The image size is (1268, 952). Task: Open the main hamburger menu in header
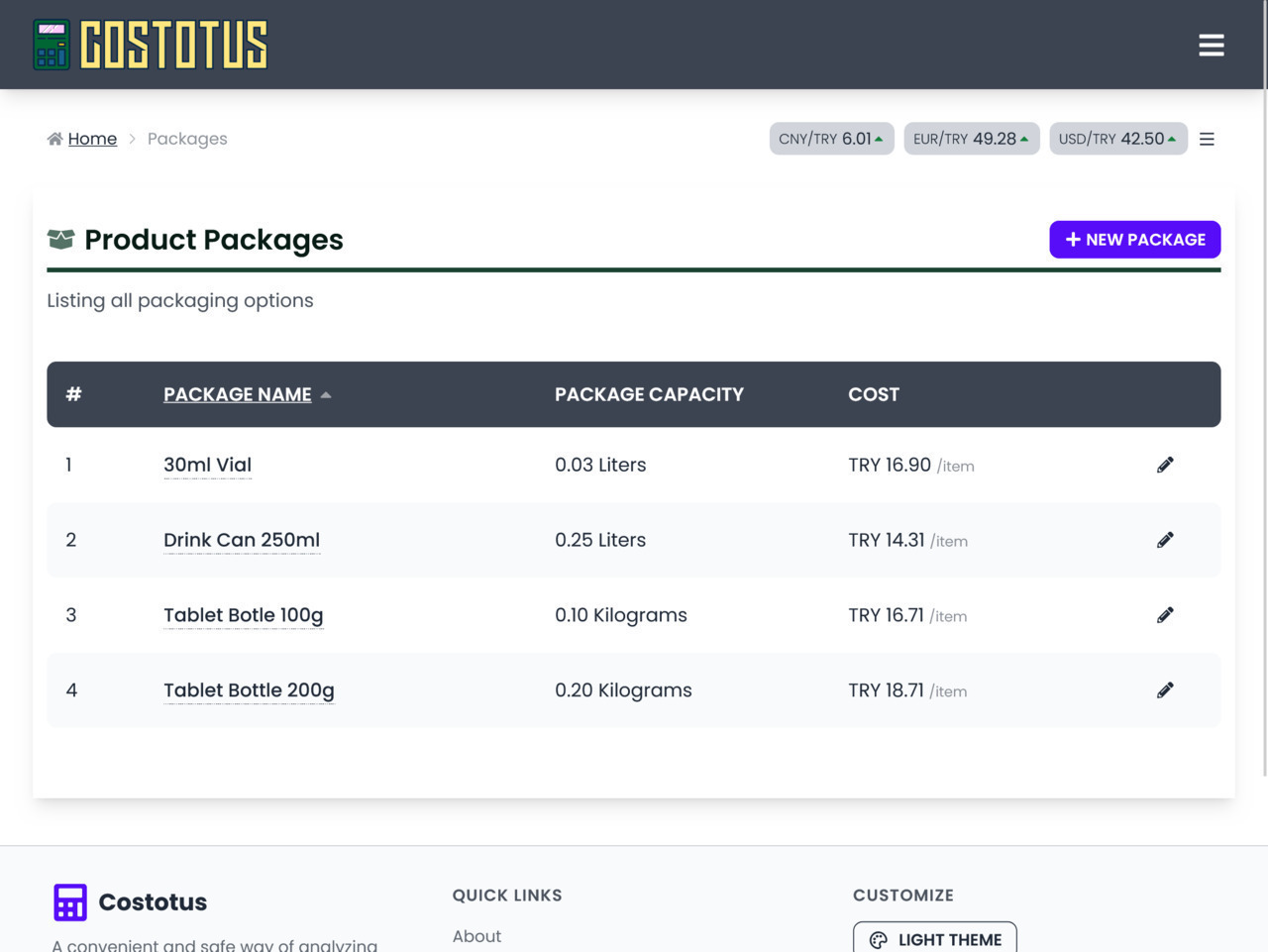click(x=1211, y=45)
